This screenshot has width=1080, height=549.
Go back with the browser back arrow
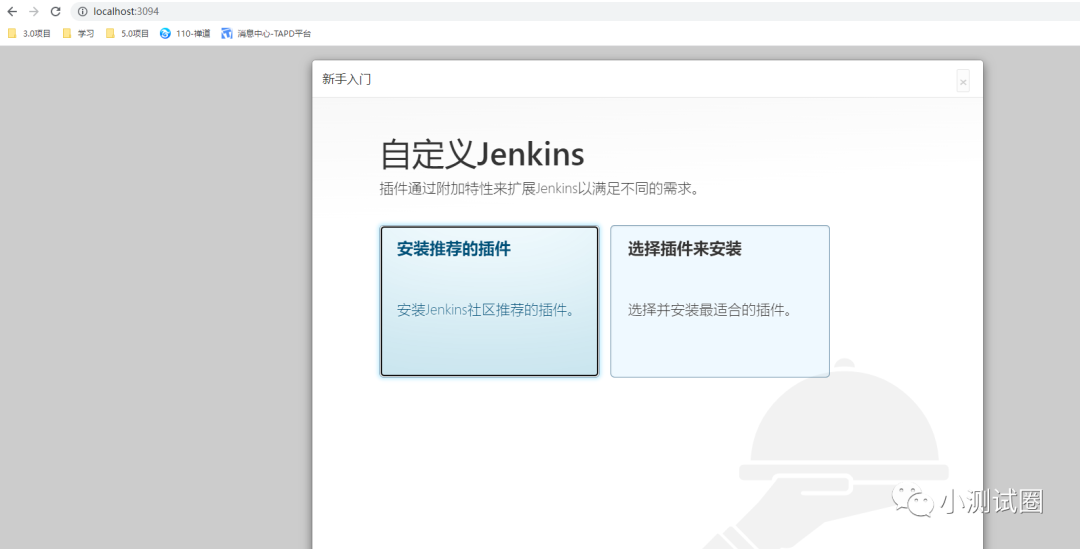tap(12, 11)
